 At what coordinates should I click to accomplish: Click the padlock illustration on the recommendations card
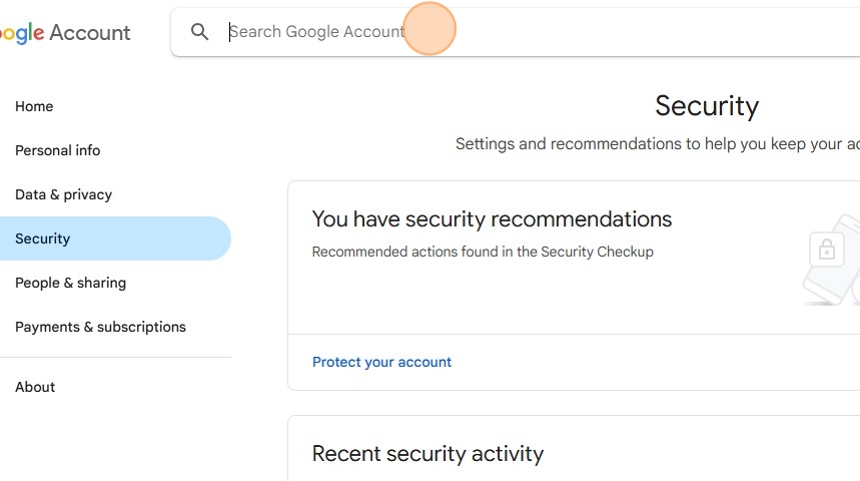(x=827, y=250)
